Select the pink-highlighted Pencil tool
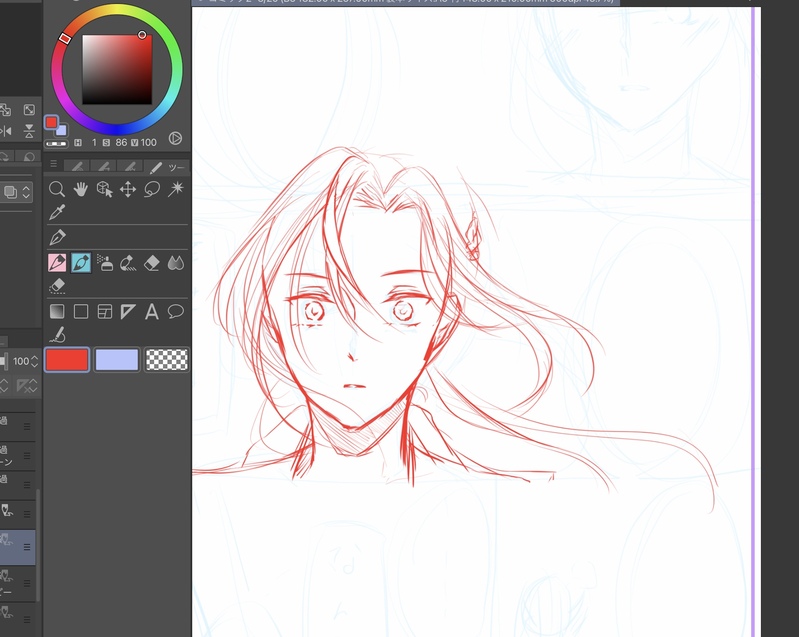Viewport: 799px width, 637px height. point(57,263)
